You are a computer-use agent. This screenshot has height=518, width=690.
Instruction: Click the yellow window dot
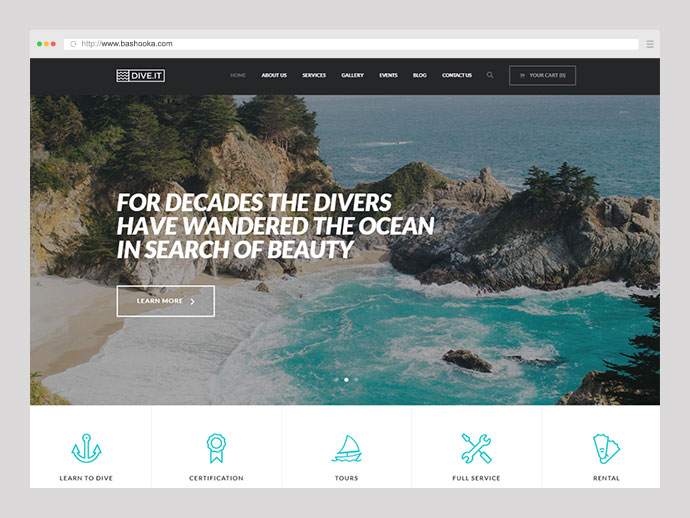46,44
